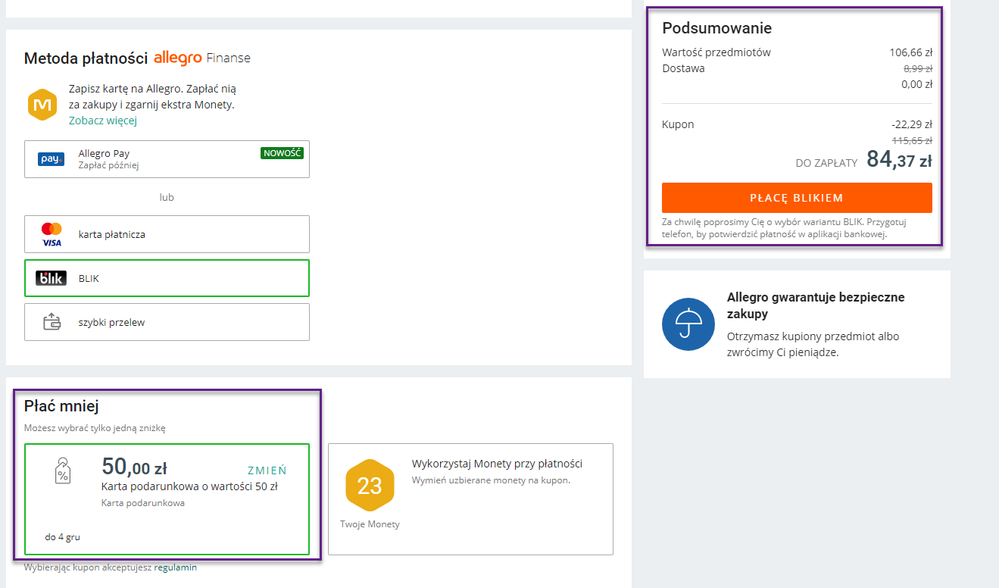Image resolution: width=999 pixels, height=588 pixels.
Task: Click the blue umbrella guarantee icon
Action: pos(688,324)
